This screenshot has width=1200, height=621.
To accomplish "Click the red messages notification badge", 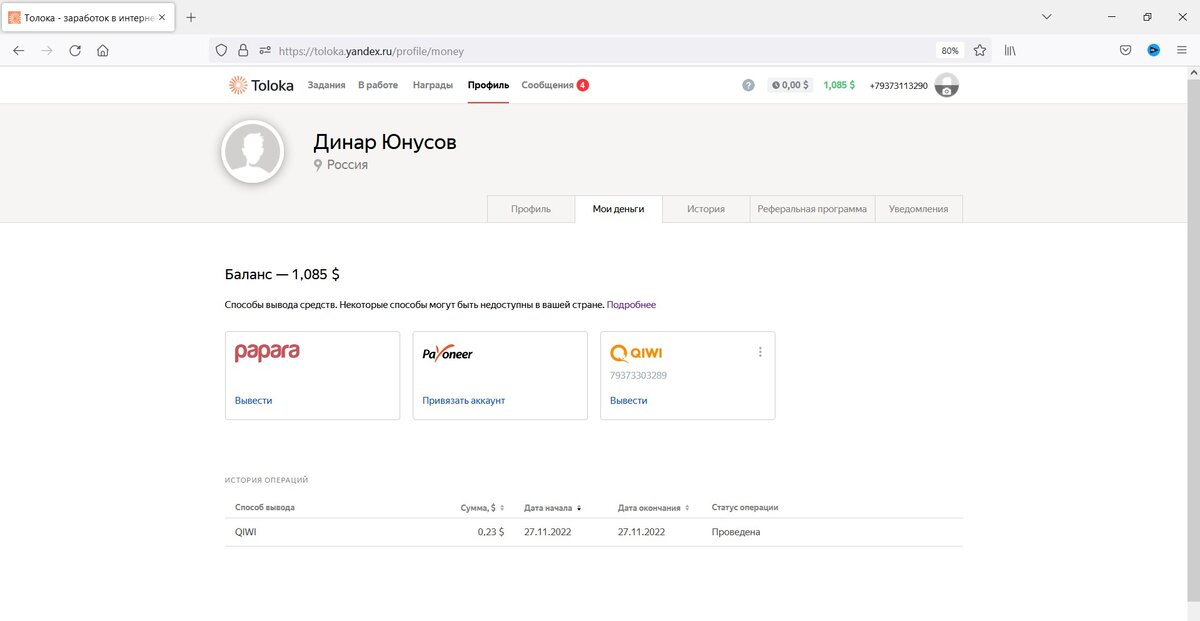I will 584,85.
